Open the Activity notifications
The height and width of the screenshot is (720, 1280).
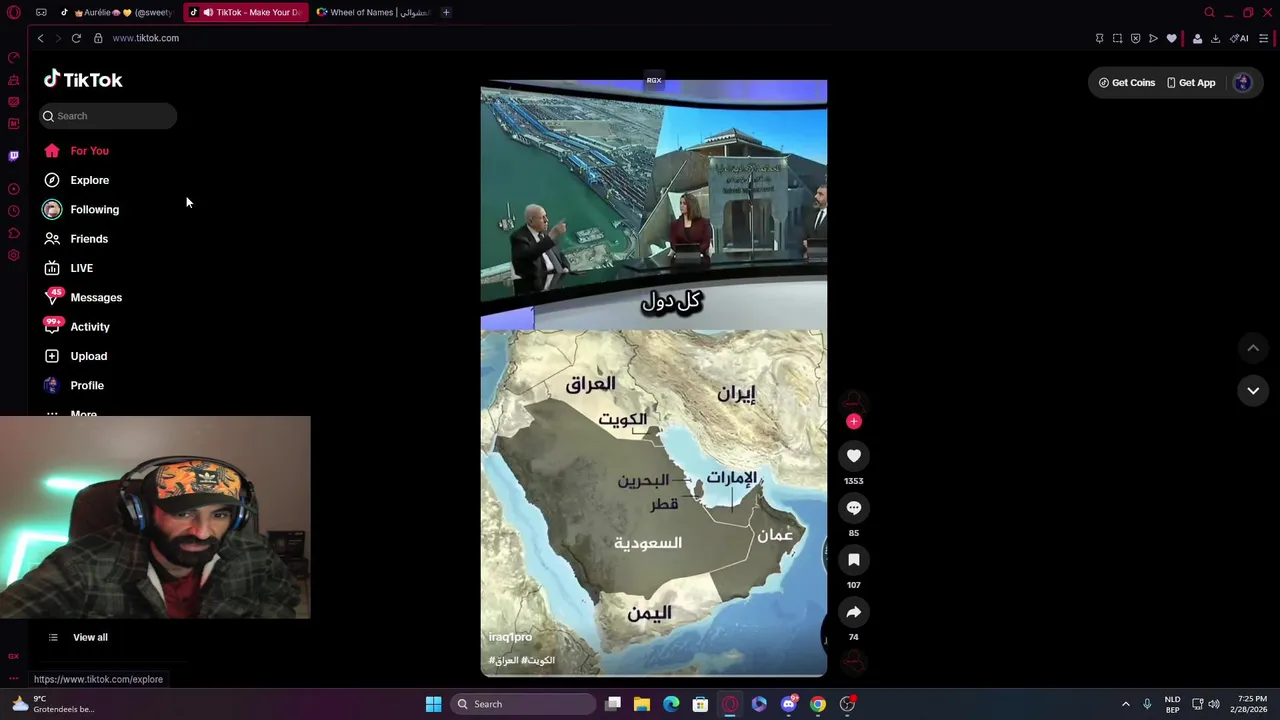point(77,327)
